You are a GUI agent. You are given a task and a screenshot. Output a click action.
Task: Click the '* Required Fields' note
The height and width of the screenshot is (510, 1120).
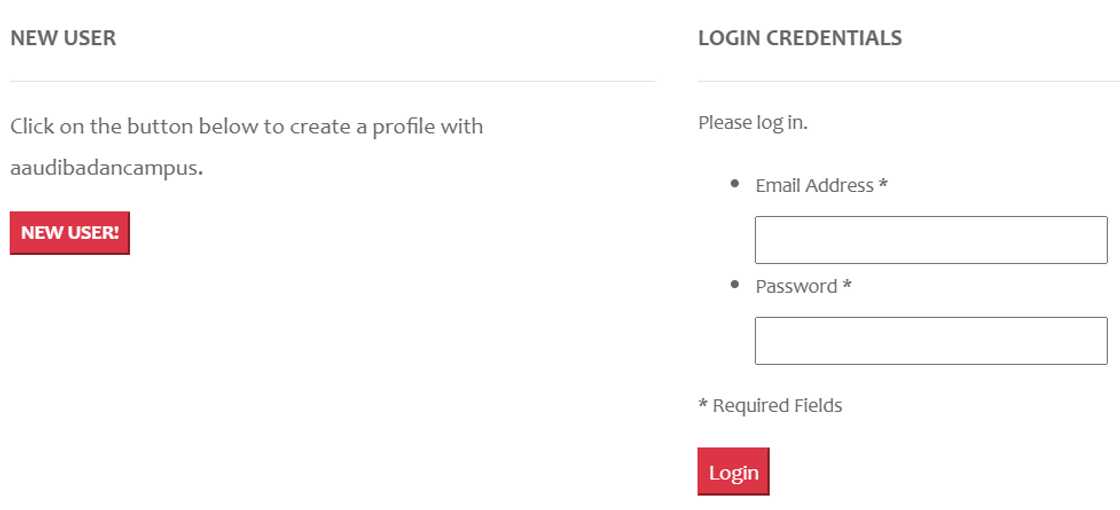[x=770, y=405]
